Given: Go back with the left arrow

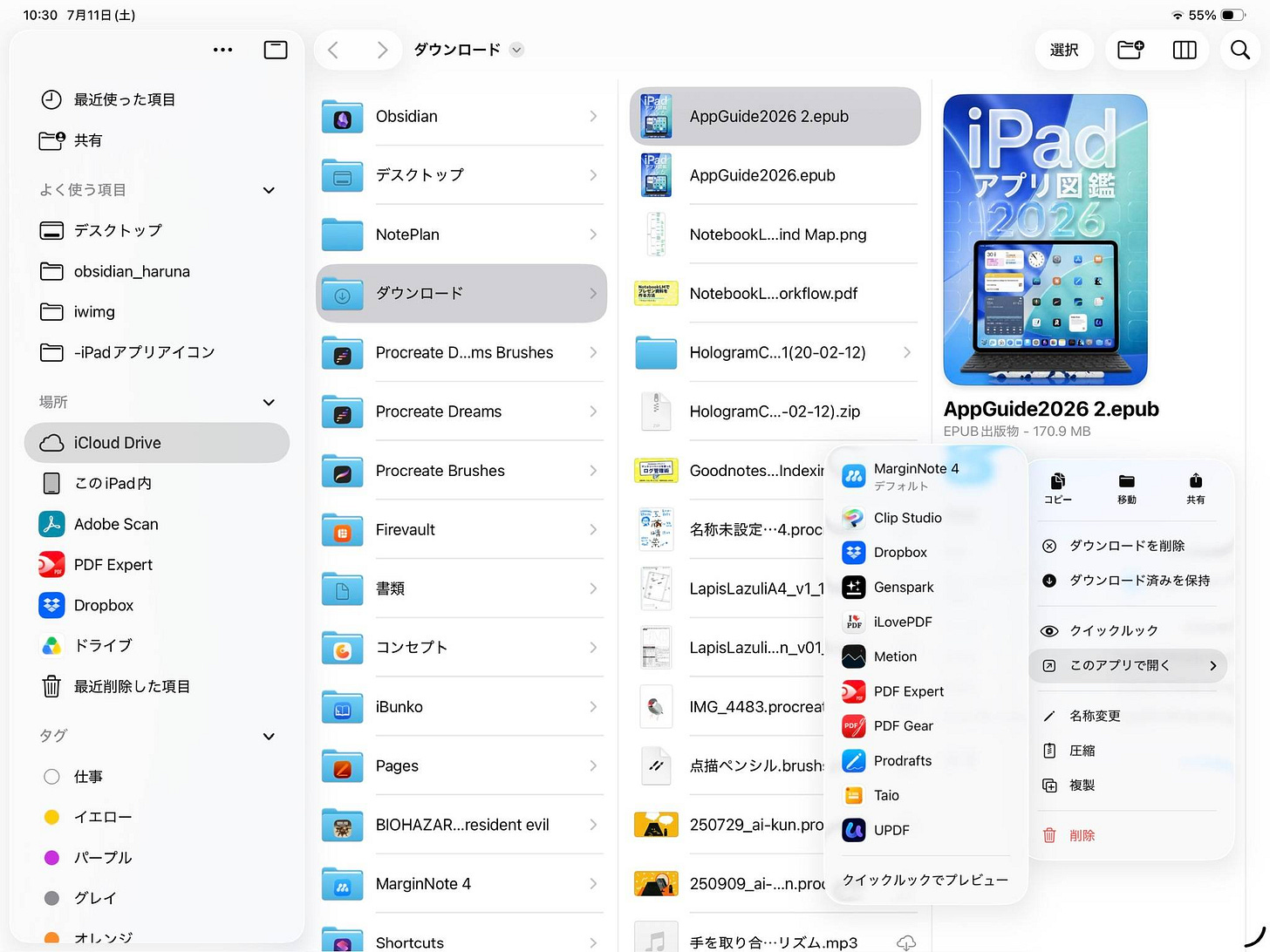Looking at the screenshot, I should 332,50.
